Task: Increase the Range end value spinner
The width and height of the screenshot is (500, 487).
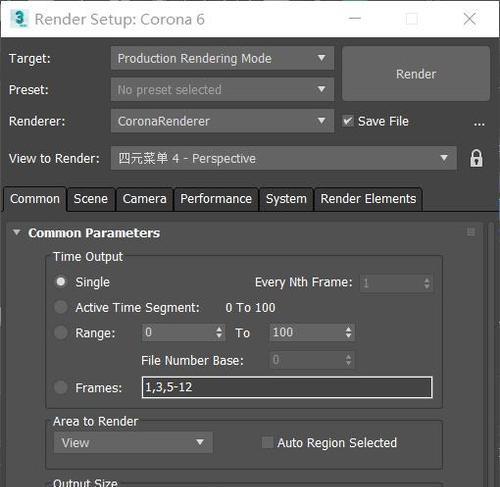Action: pyautogui.click(x=349, y=329)
